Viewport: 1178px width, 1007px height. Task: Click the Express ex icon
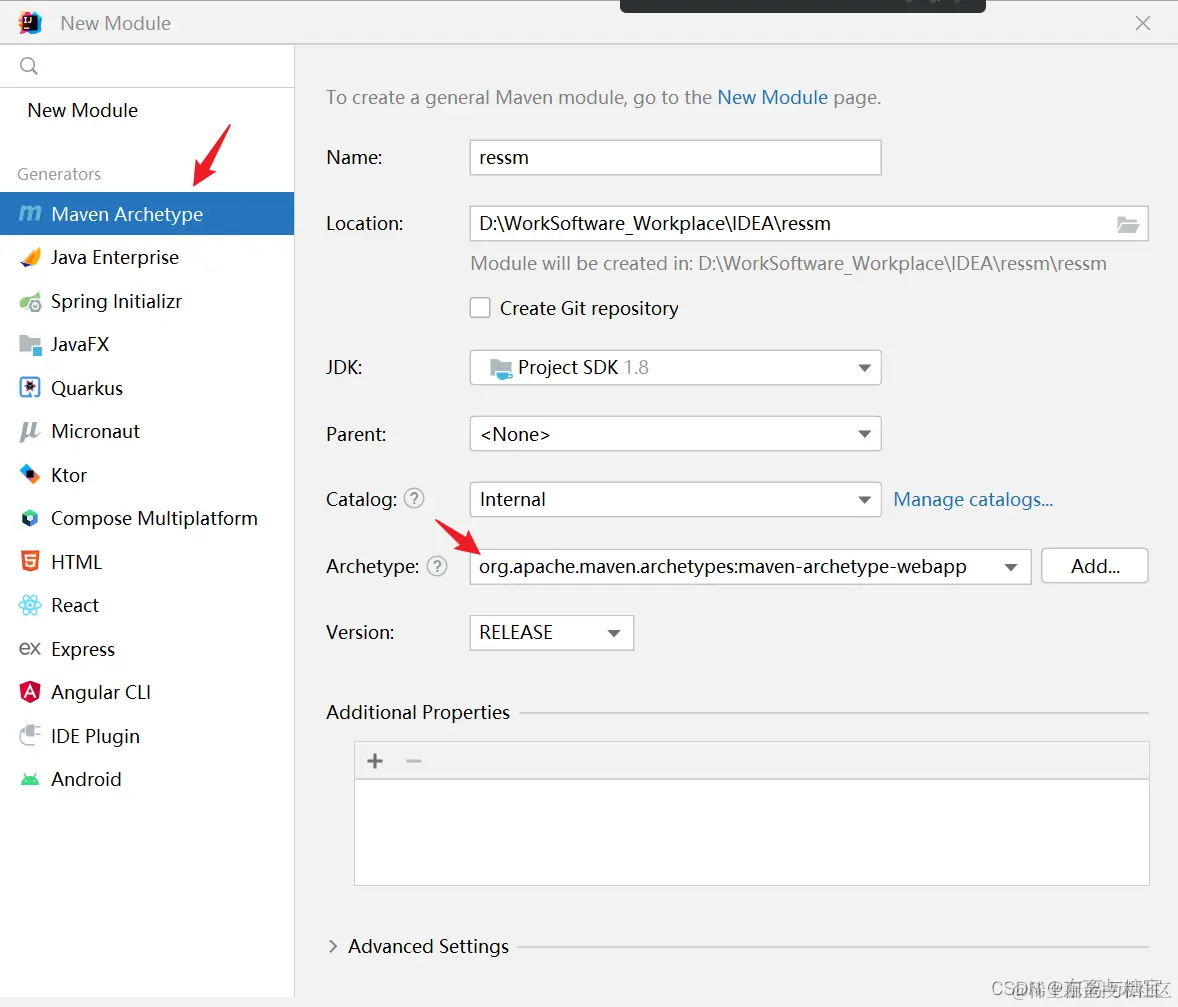pyautogui.click(x=29, y=648)
